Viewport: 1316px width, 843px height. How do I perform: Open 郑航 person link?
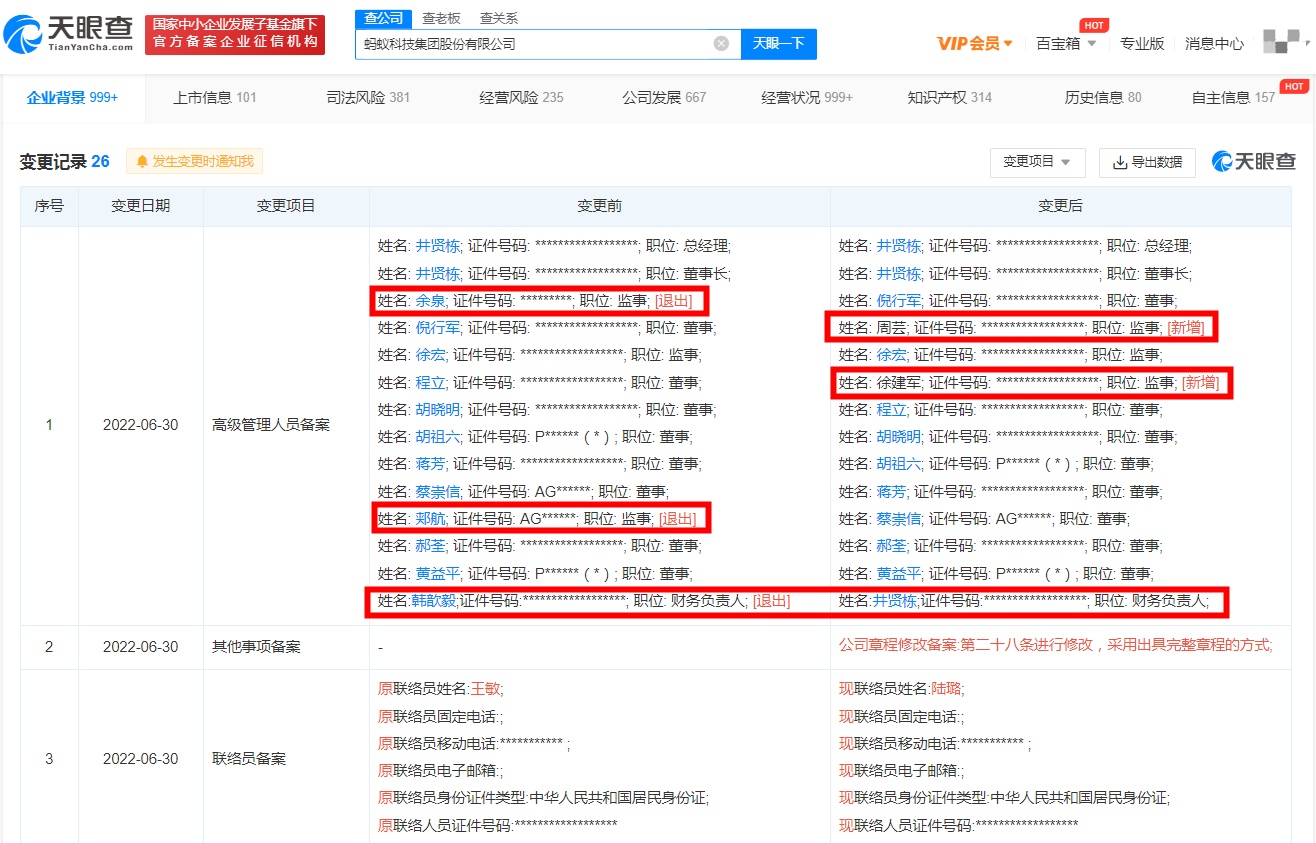(430, 518)
